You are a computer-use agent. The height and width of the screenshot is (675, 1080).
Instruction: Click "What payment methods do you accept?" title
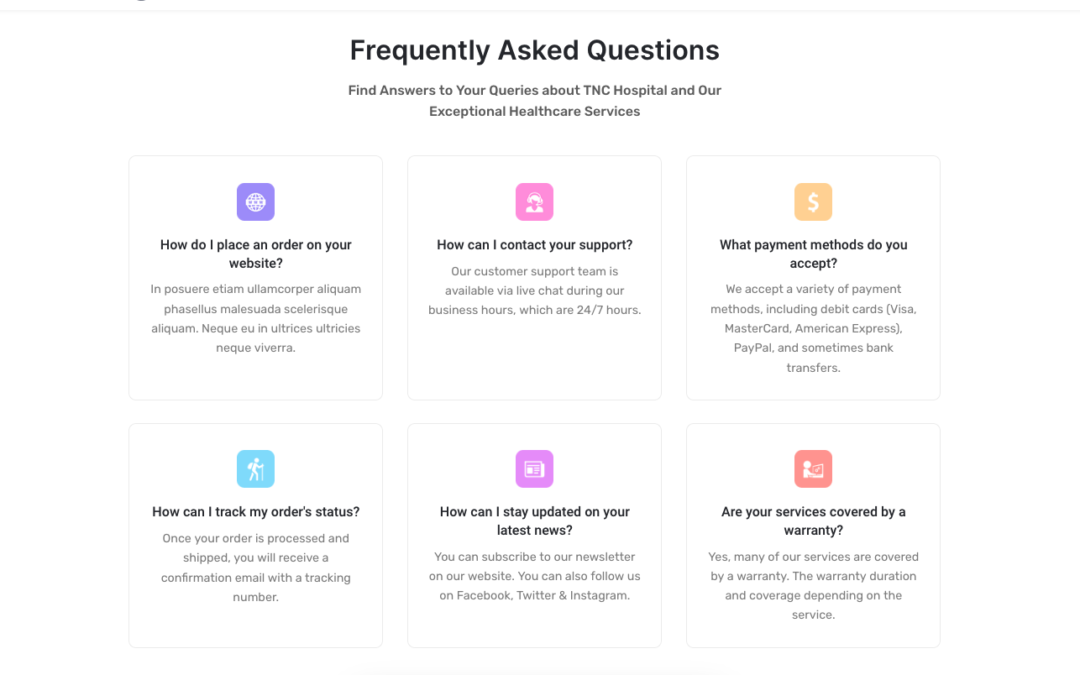pos(813,254)
